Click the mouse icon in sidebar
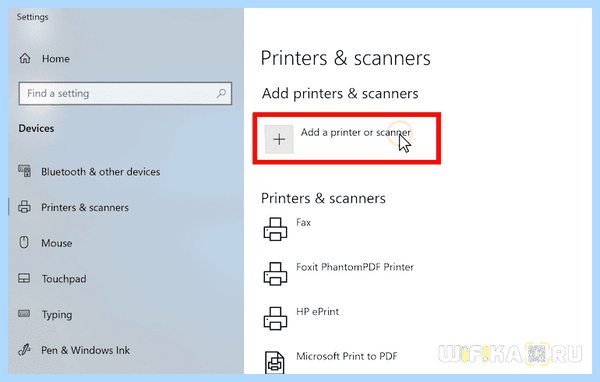This screenshot has height=382, width=600. pos(24,242)
